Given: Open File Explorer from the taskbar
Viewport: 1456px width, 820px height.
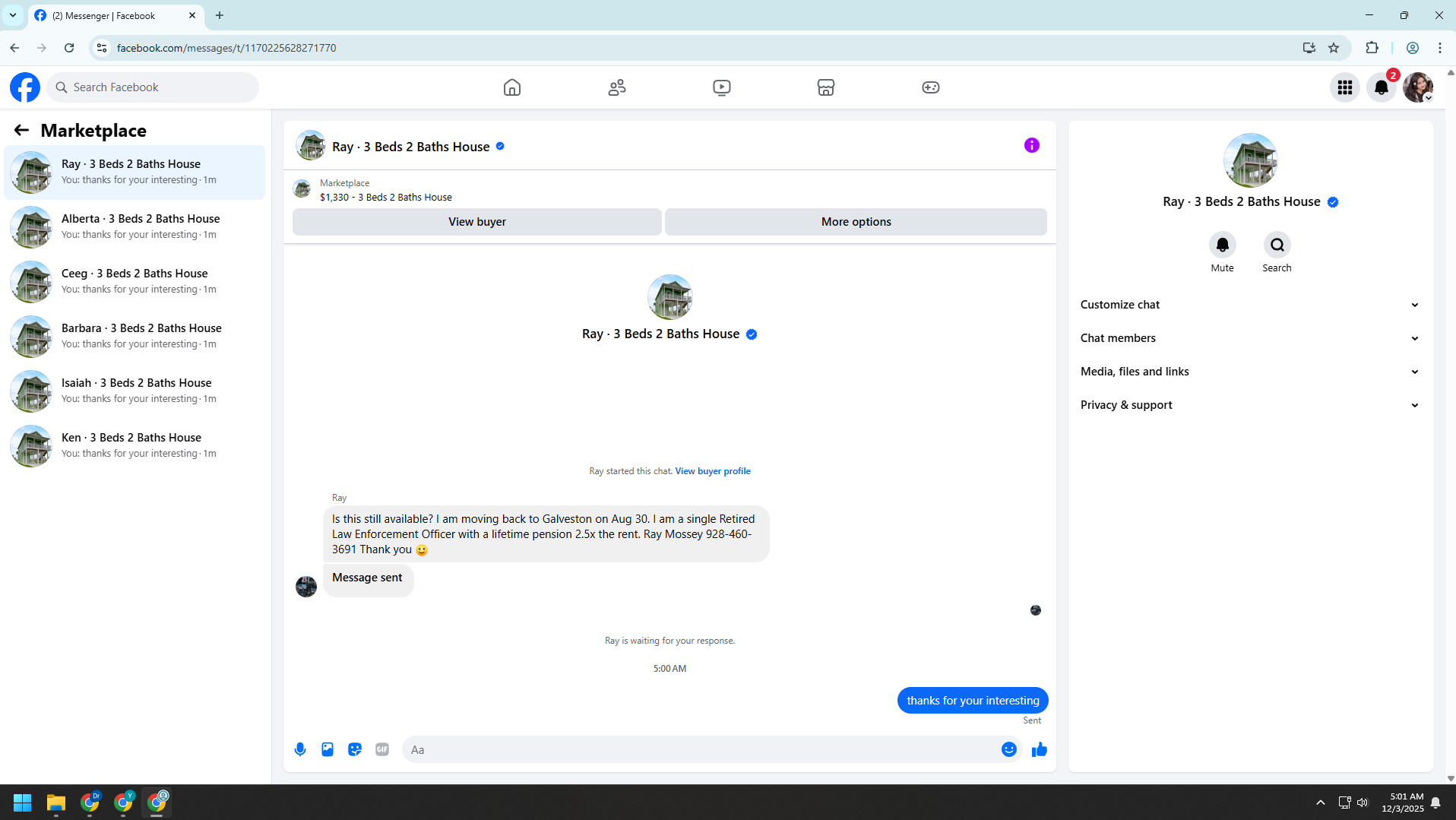Looking at the screenshot, I should coord(56,803).
